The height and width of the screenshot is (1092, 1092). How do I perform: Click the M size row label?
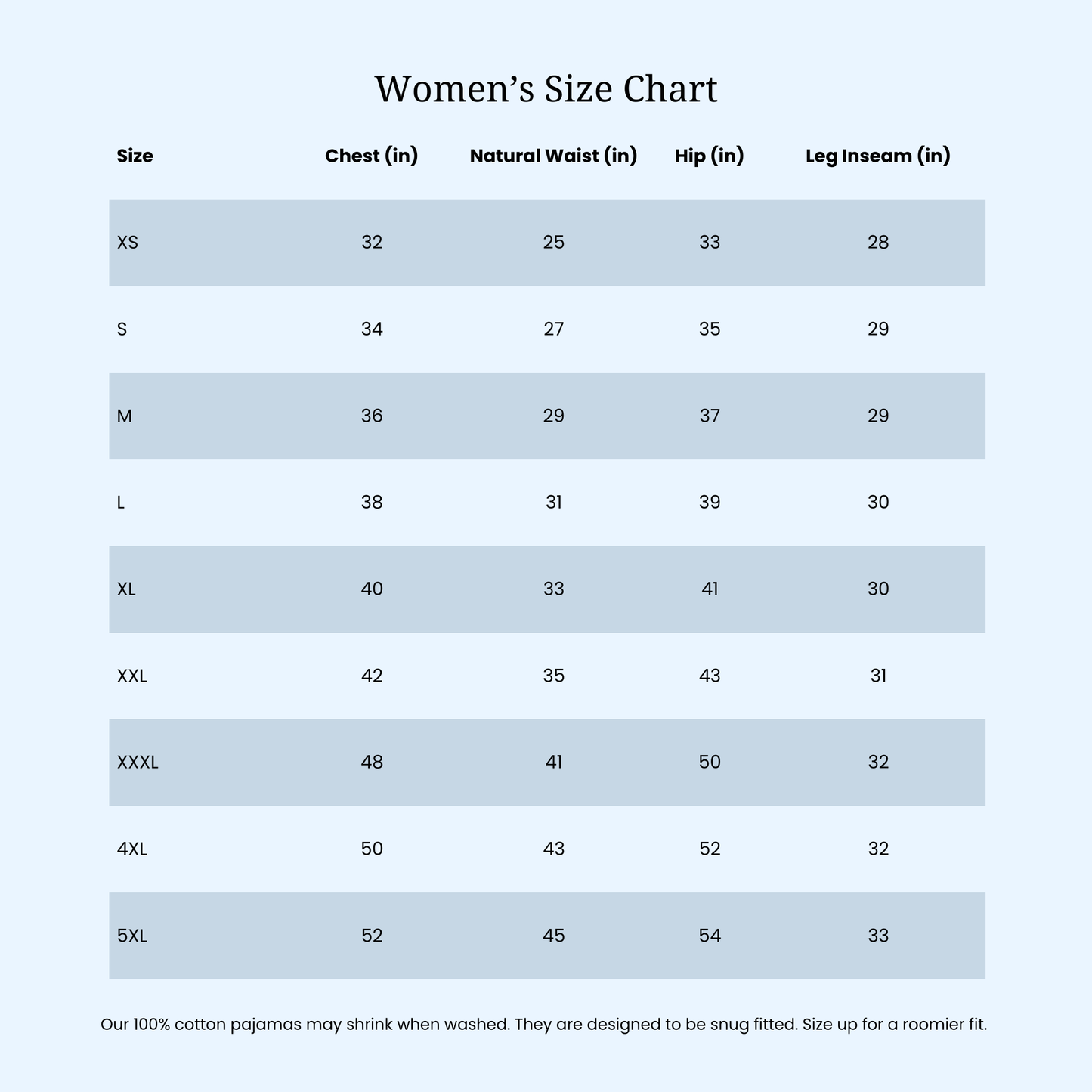(x=125, y=416)
